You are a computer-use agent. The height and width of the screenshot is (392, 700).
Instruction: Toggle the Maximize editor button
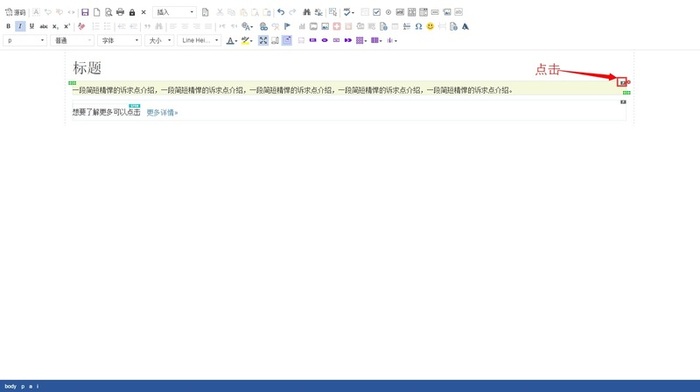coord(263,40)
